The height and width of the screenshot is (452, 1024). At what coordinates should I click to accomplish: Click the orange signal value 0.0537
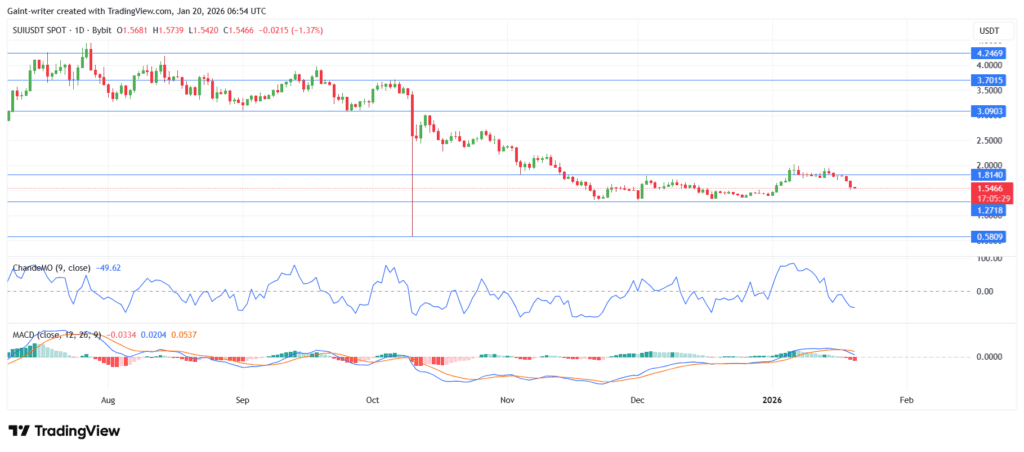184,335
